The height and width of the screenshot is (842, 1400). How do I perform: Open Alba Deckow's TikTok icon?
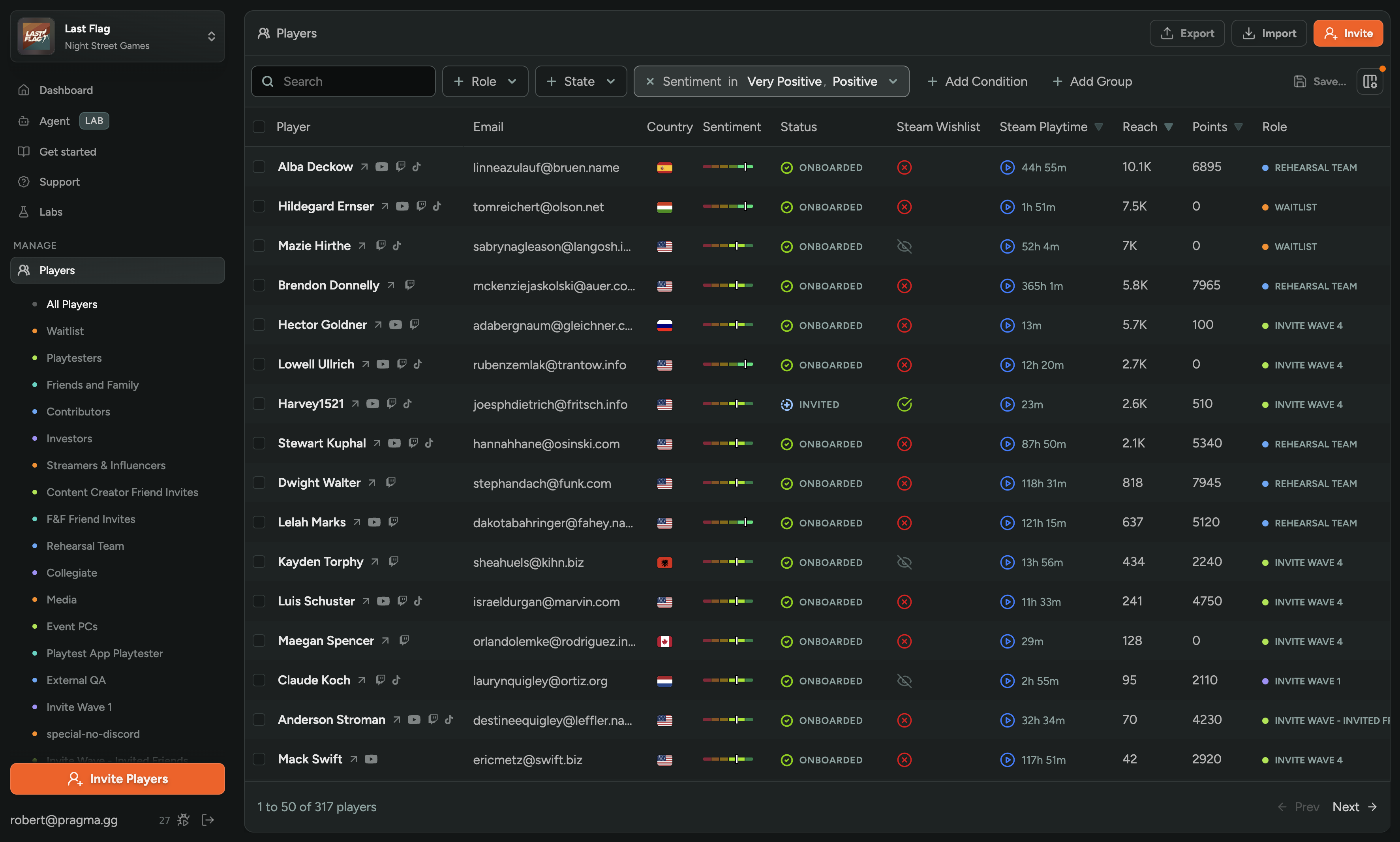[417, 167]
